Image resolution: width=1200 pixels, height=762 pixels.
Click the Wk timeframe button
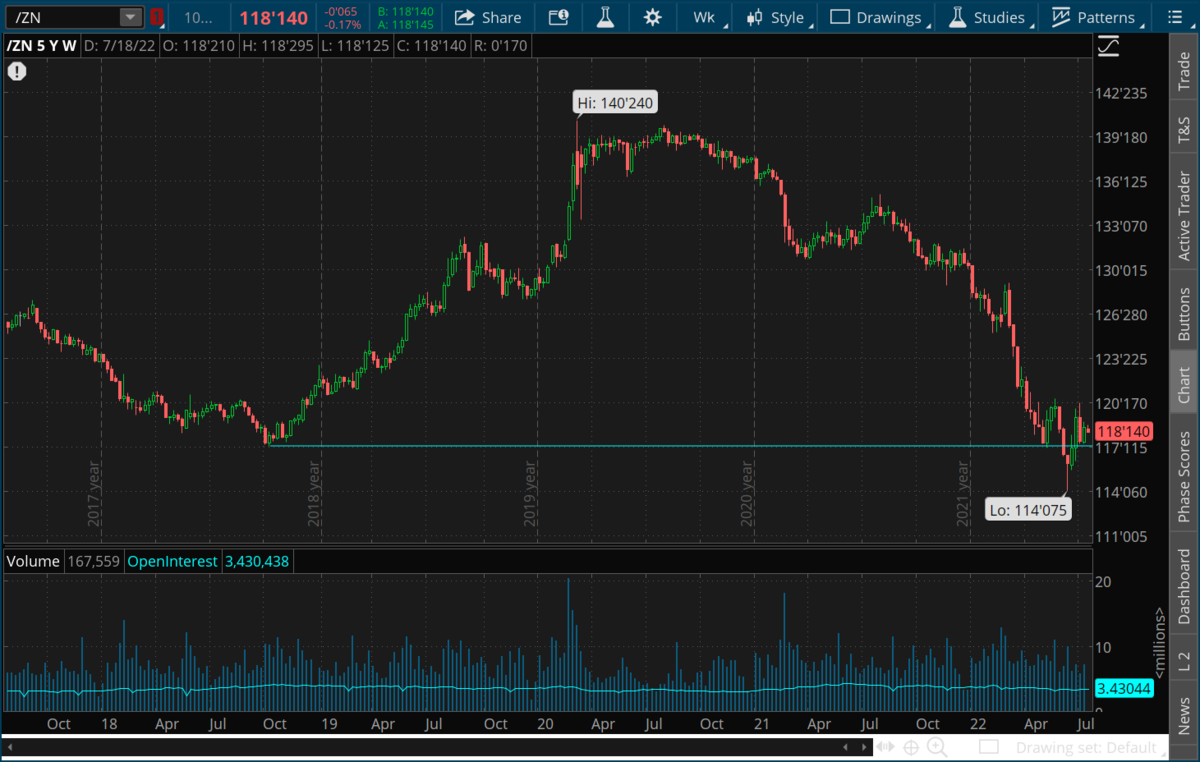(x=704, y=17)
